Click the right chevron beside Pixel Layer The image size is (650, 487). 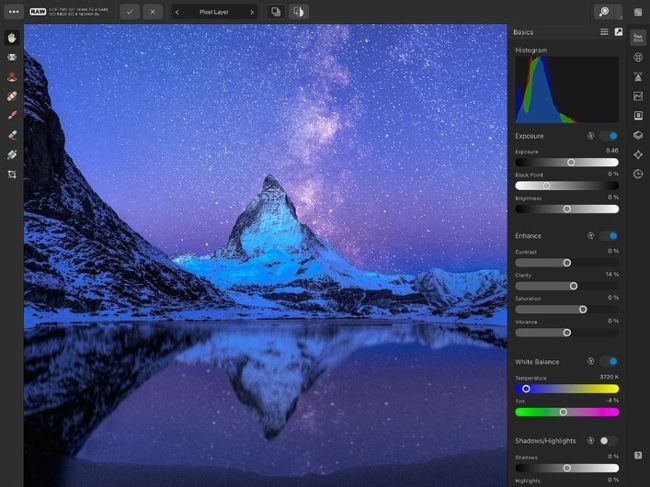251,12
